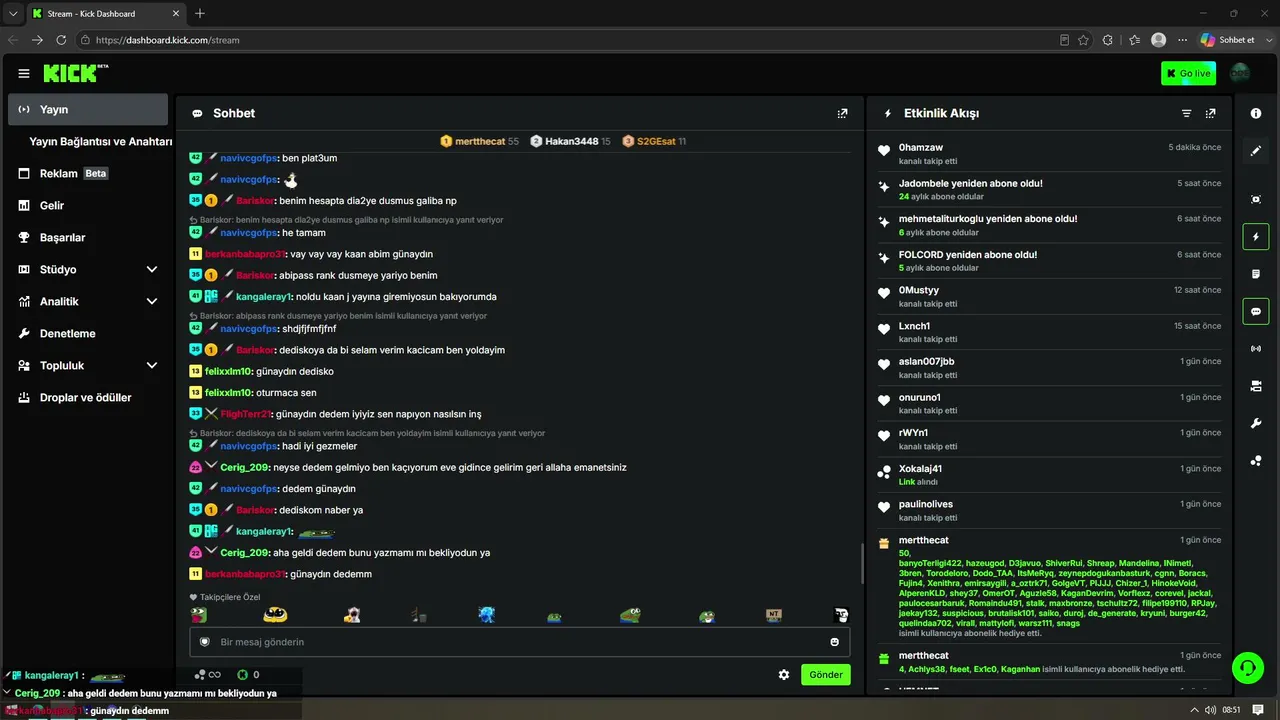Pop out the Etkinlik Akışı panel
1280x720 pixels.
[x=1211, y=114]
